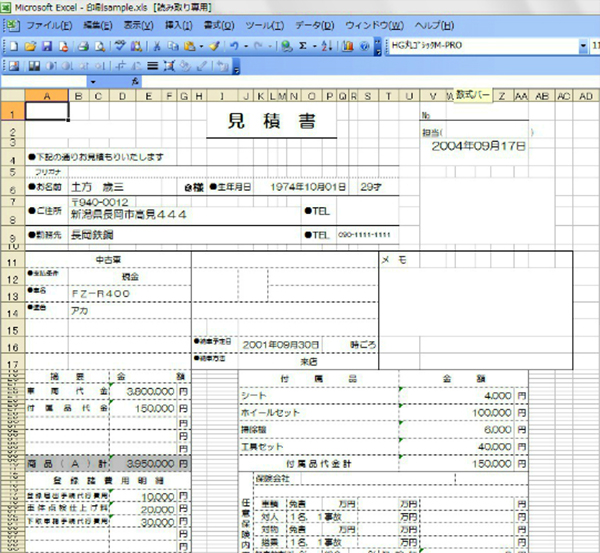Open the 挿入 menu

(x=178, y=26)
